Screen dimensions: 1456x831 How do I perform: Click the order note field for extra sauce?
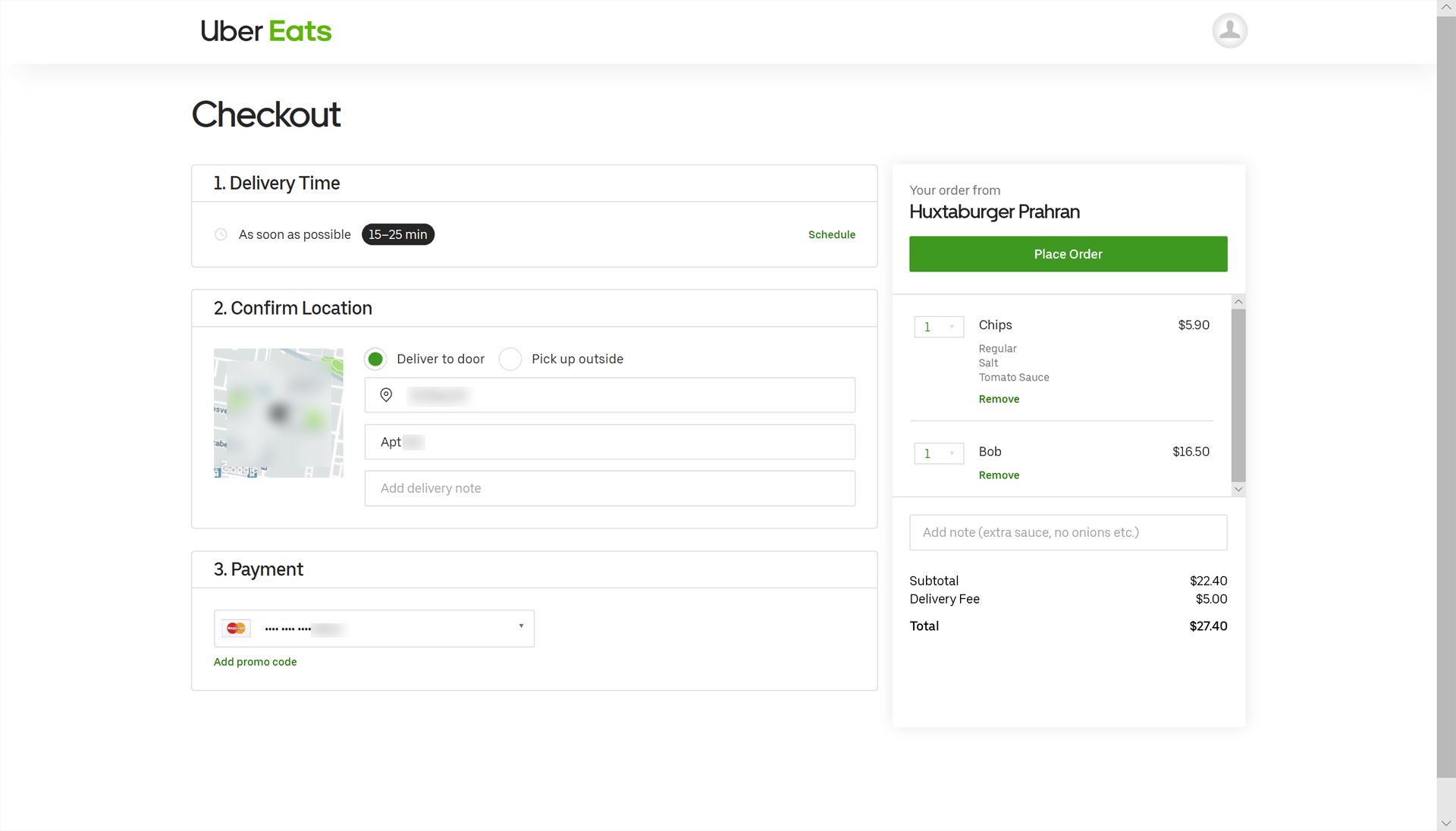pyautogui.click(x=1068, y=532)
